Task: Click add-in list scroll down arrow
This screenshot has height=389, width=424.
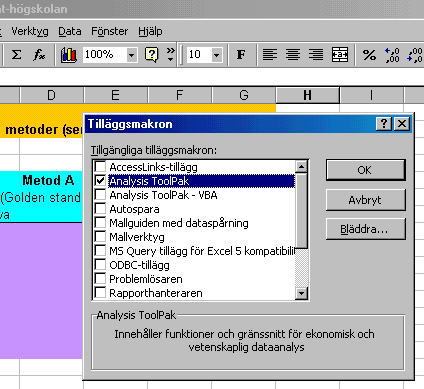Action: click(x=301, y=293)
